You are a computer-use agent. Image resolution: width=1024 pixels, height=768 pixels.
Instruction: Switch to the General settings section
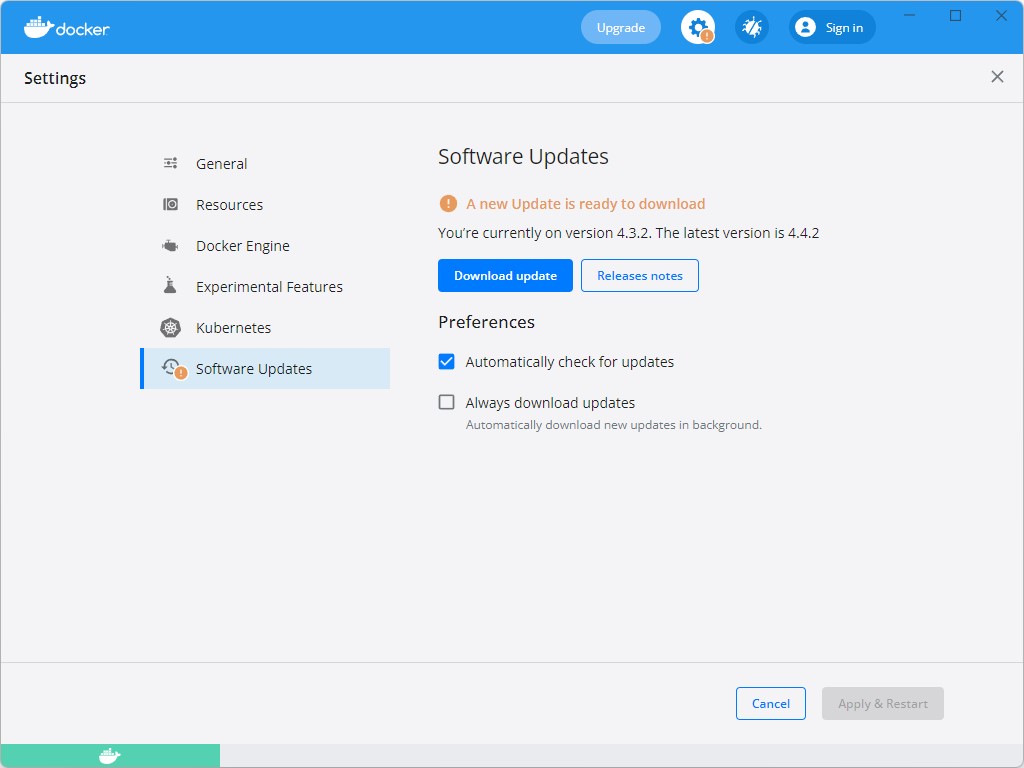(x=221, y=163)
